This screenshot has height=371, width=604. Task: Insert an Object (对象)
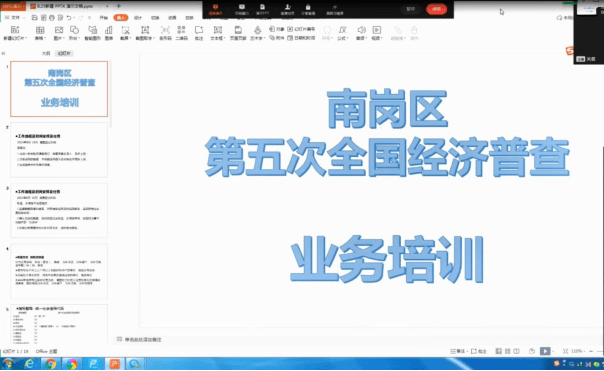[277, 29]
